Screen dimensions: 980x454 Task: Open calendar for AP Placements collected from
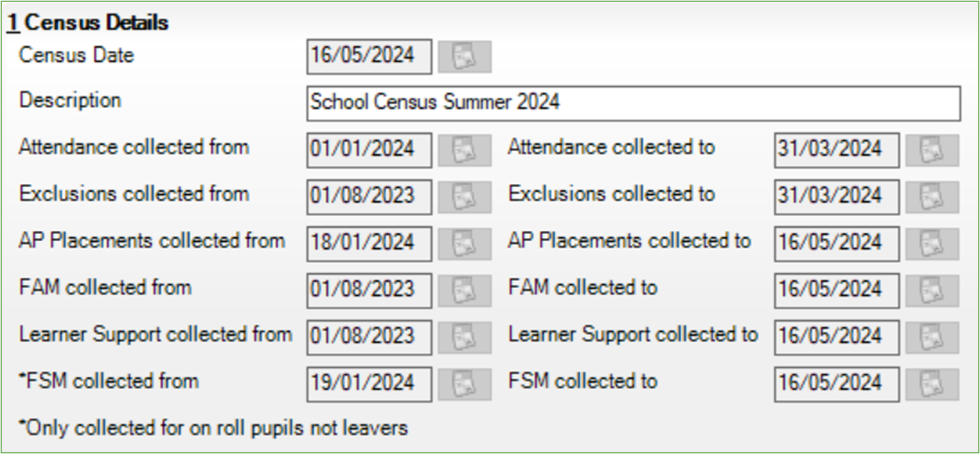465,243
